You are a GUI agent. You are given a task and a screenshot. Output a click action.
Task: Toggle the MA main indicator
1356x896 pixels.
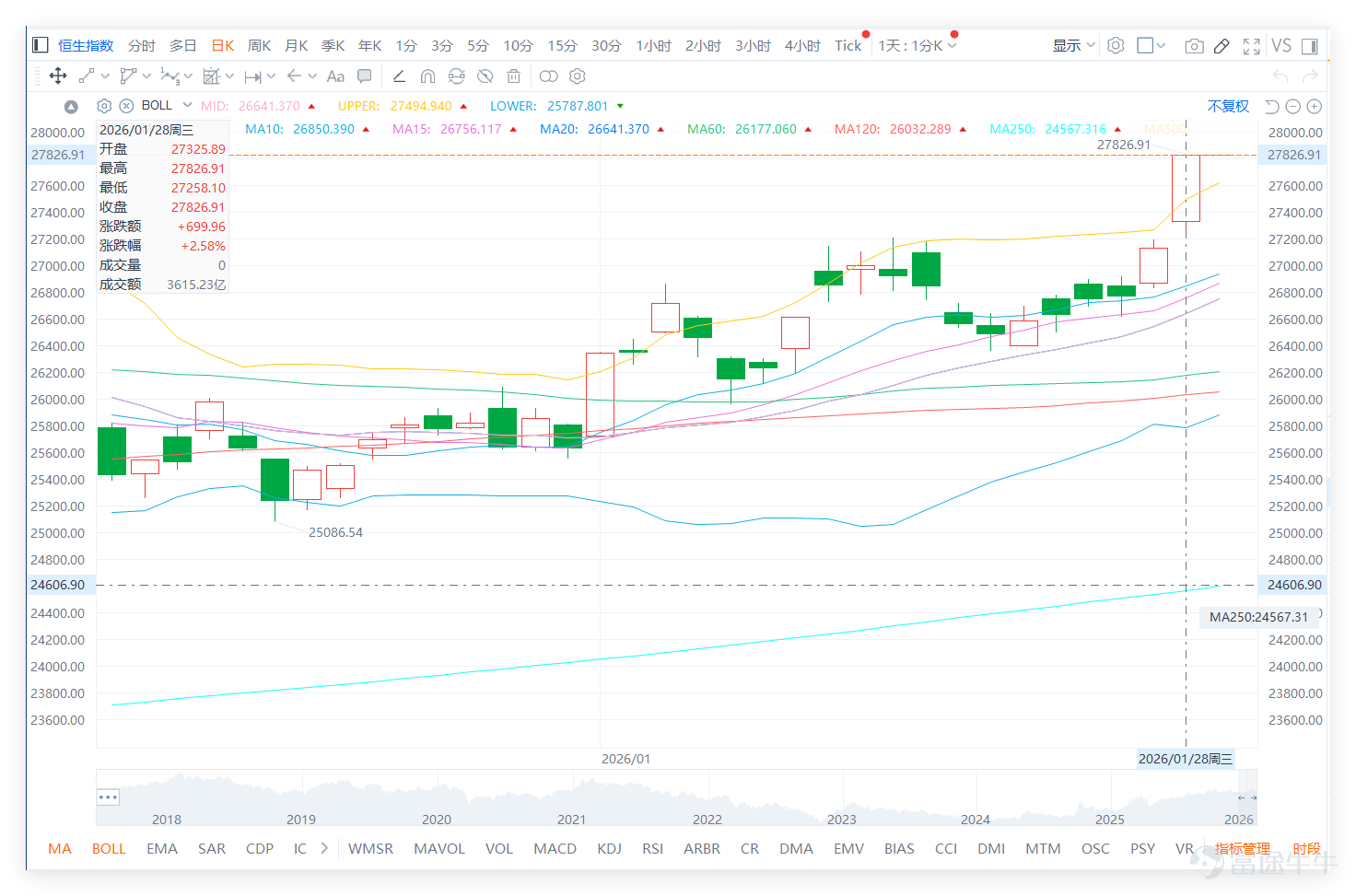click(60, 848)
